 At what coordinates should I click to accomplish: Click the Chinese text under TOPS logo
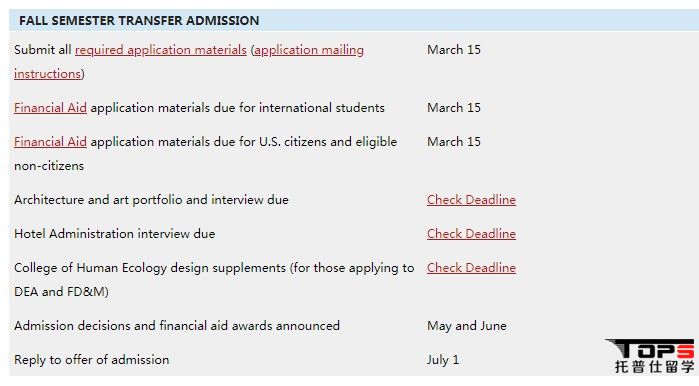[654, 366]
